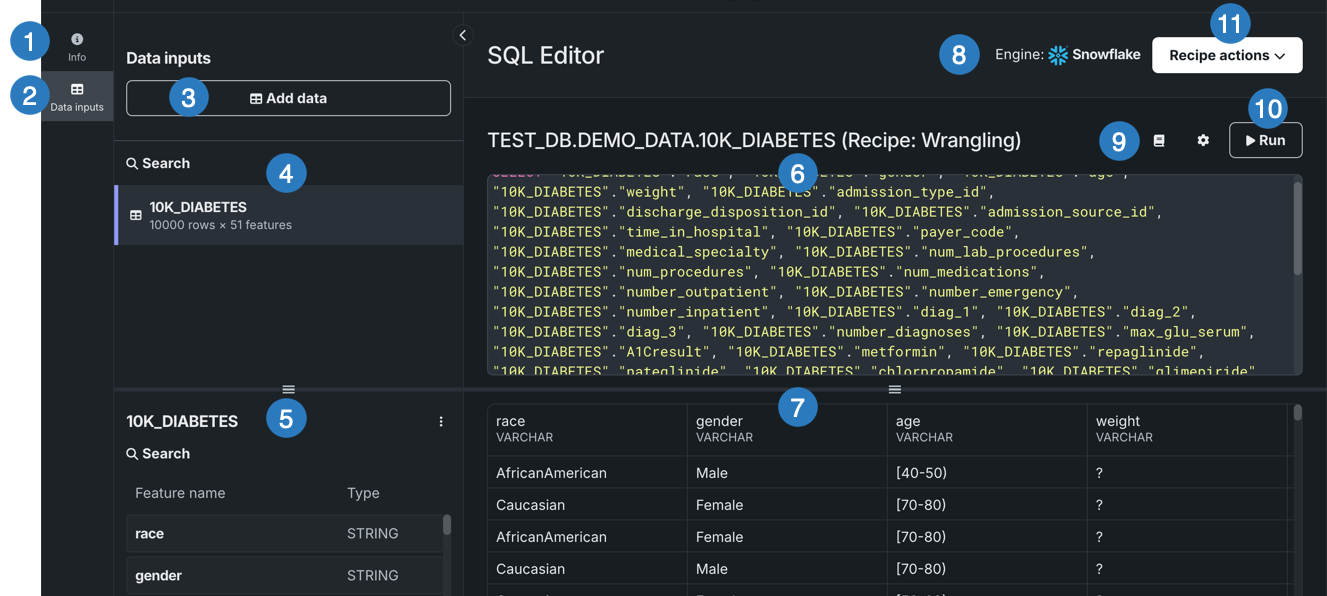Click the Snowflake engine logo
1327x596 pixels.
point(1059,56)
